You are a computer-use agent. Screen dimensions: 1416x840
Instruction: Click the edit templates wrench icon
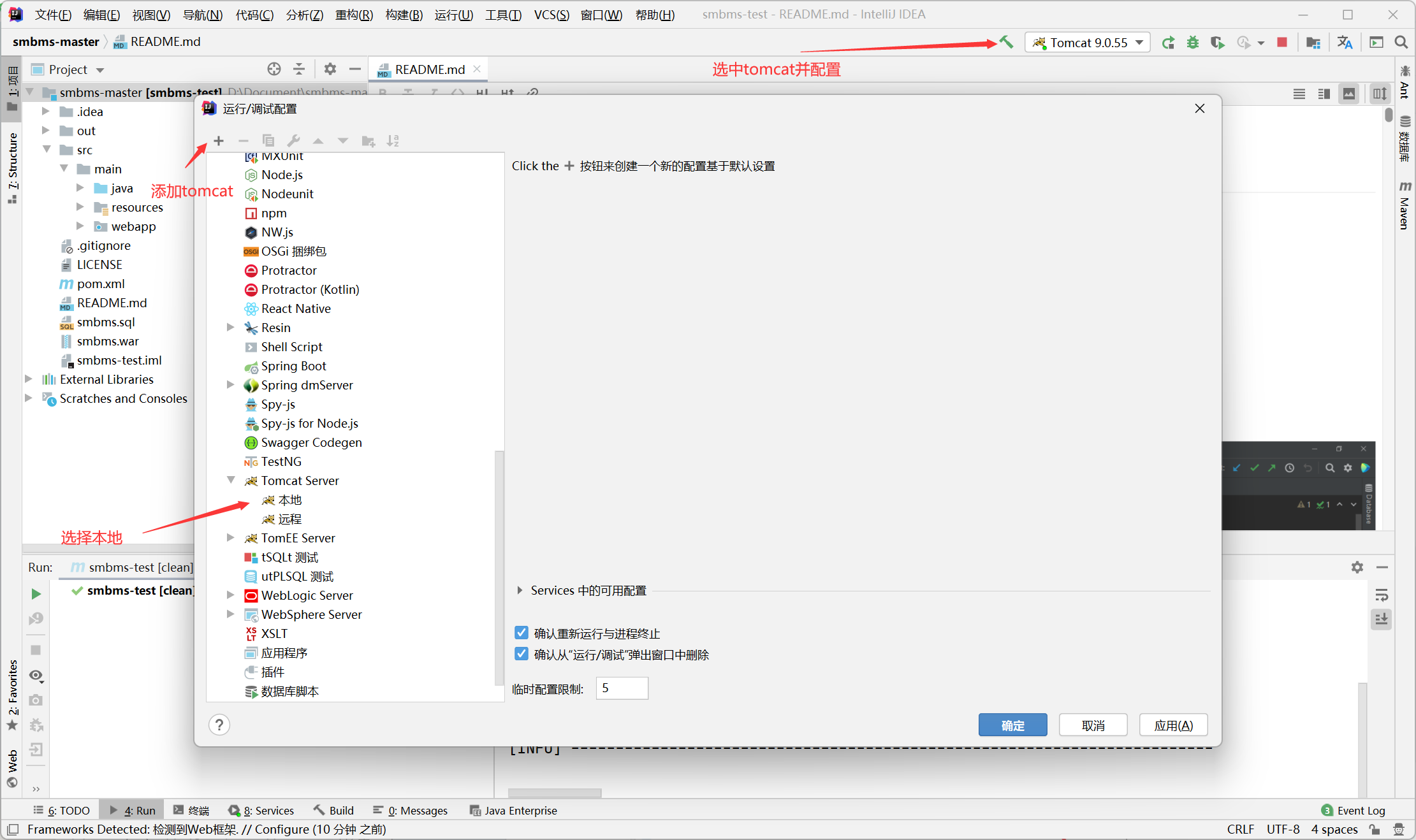[x=293, y=141]
